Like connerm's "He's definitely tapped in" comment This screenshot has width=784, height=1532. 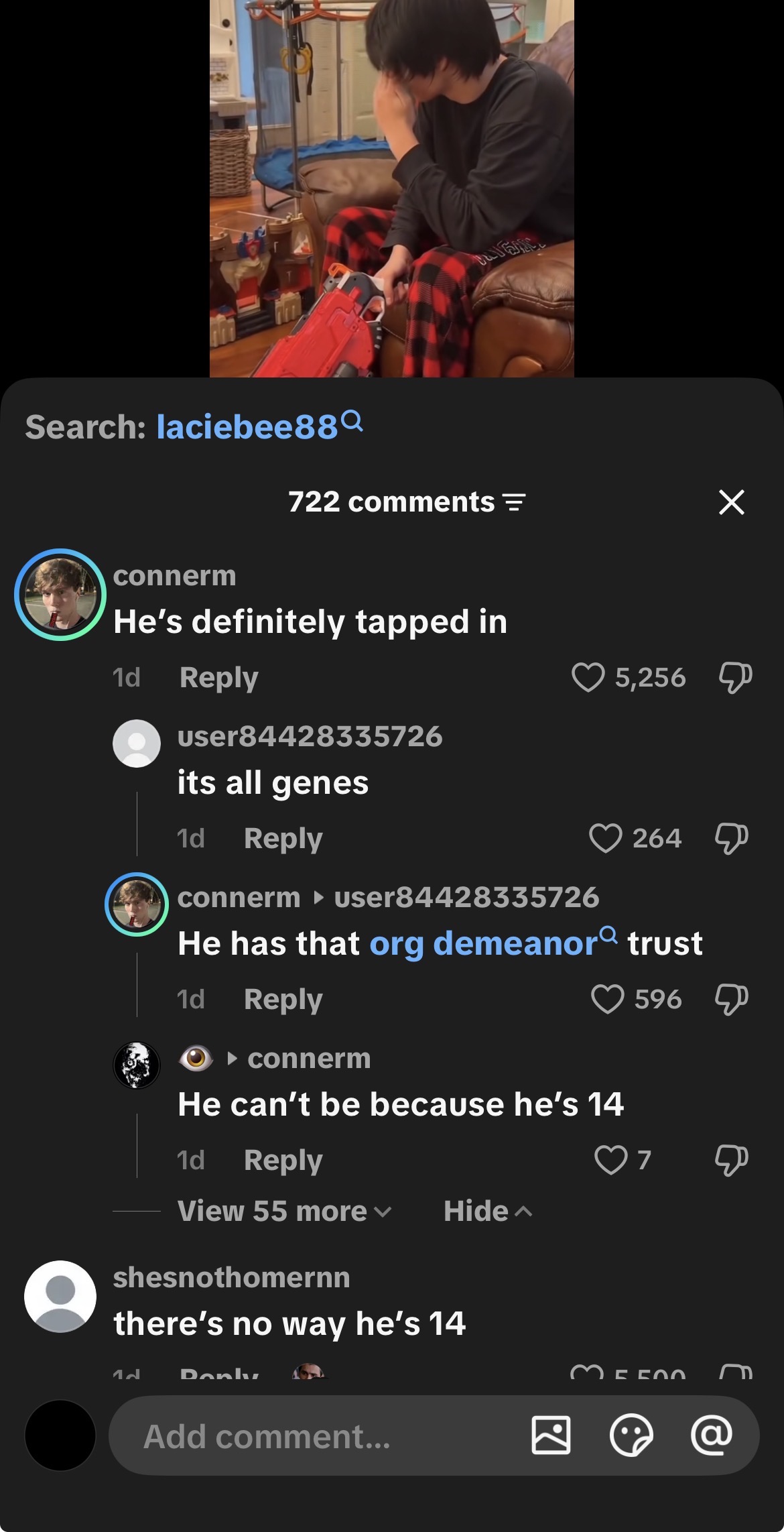(588, 677)
